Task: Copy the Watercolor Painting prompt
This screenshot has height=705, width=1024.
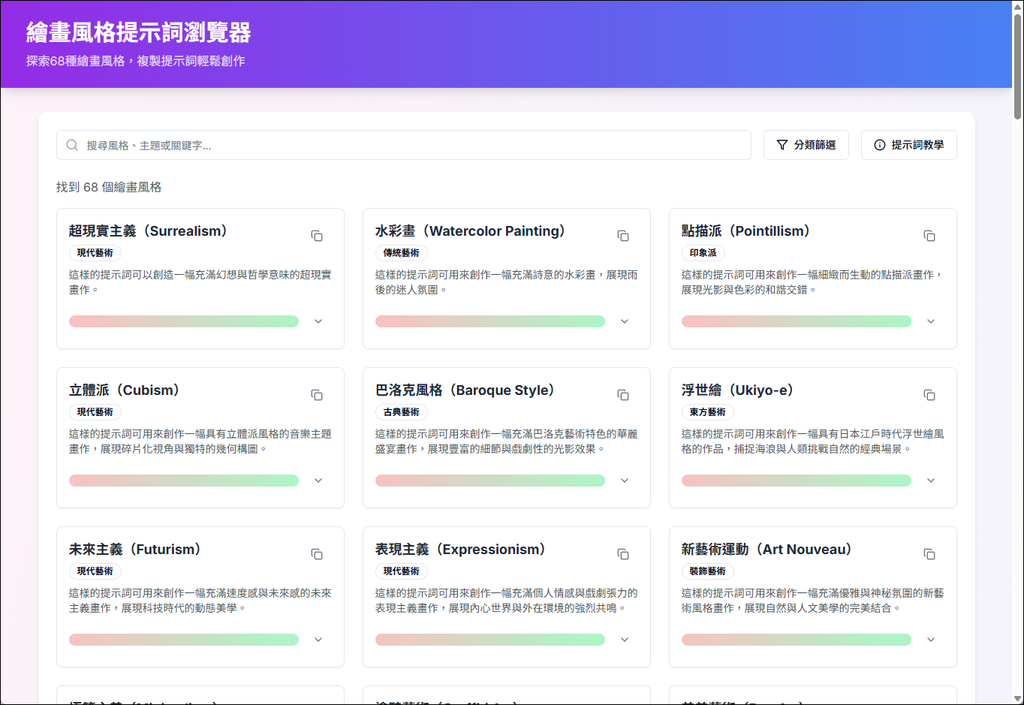Action: pos(623,236)
